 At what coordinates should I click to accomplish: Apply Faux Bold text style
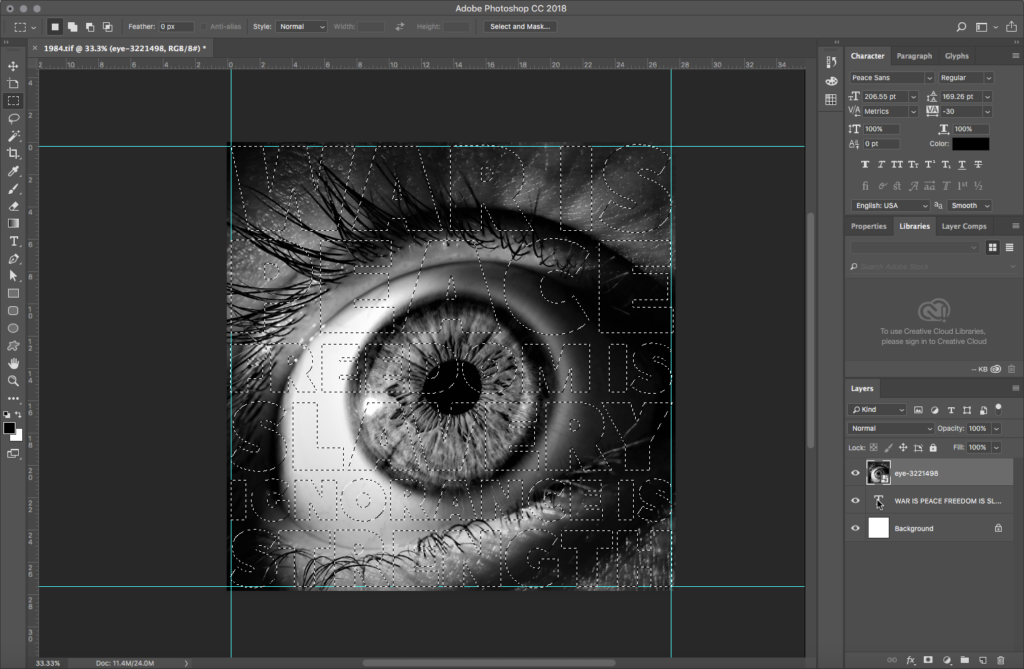[x=866, y=164]
